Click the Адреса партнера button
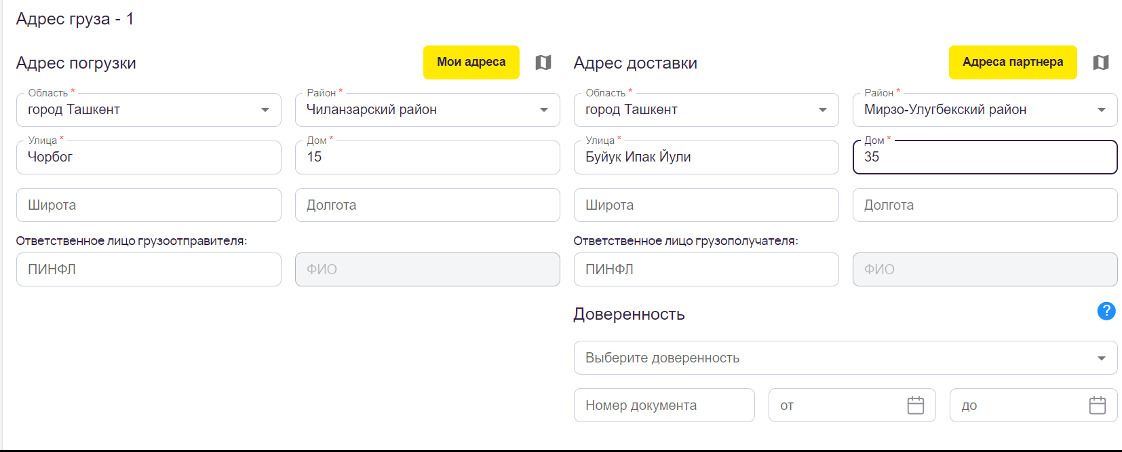This screenshot has width=1122, height=452. [x=1013, y=62]
